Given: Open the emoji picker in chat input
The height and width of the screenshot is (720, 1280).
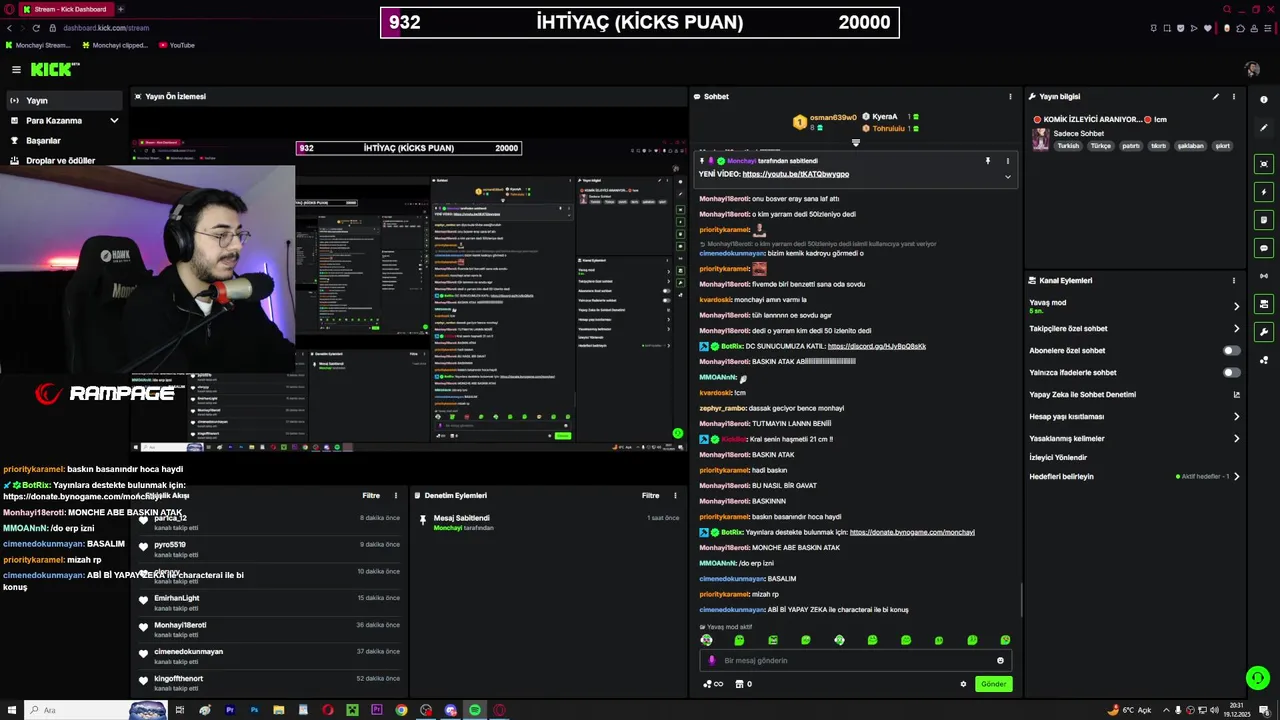Looking at the screenshot, I should pyautogui.click(x=1000, y=660).
